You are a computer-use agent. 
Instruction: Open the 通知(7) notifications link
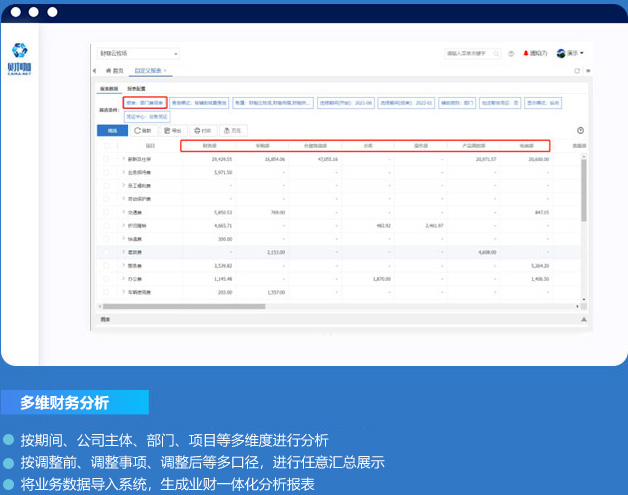(x=535, y=53)
